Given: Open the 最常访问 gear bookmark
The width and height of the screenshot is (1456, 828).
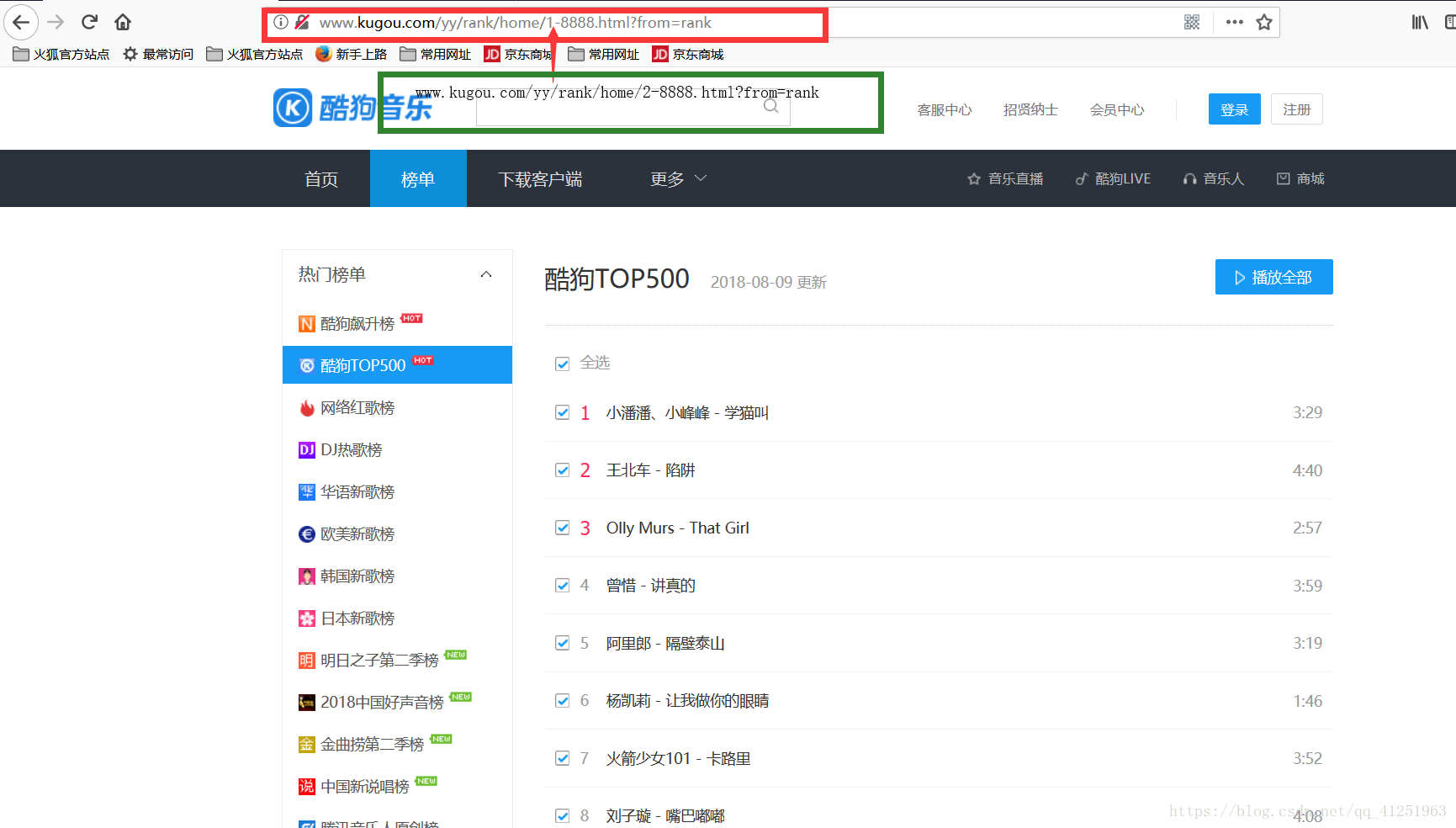Looking at the screenshot, I should click(x=158, y=54).
